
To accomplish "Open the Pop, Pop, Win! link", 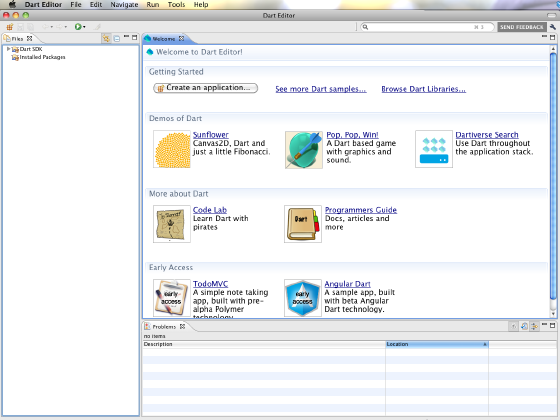I will (352, 135).
